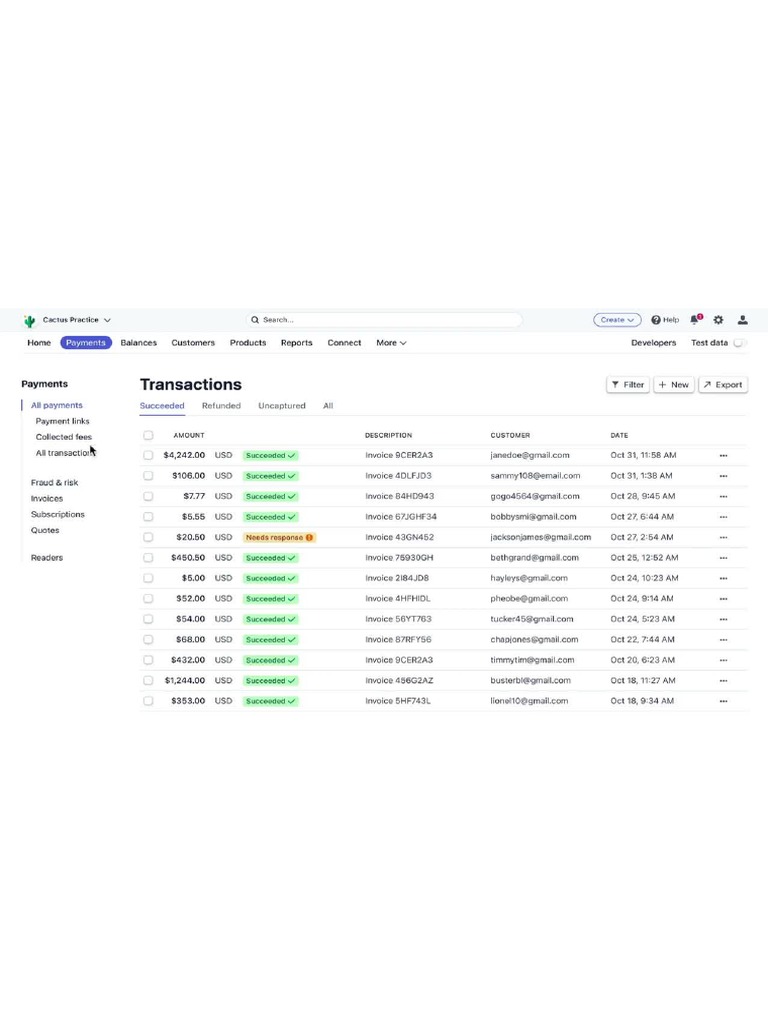768x1024 pixels.
Task: Expand the More menu in navigation
Action: 391,343
